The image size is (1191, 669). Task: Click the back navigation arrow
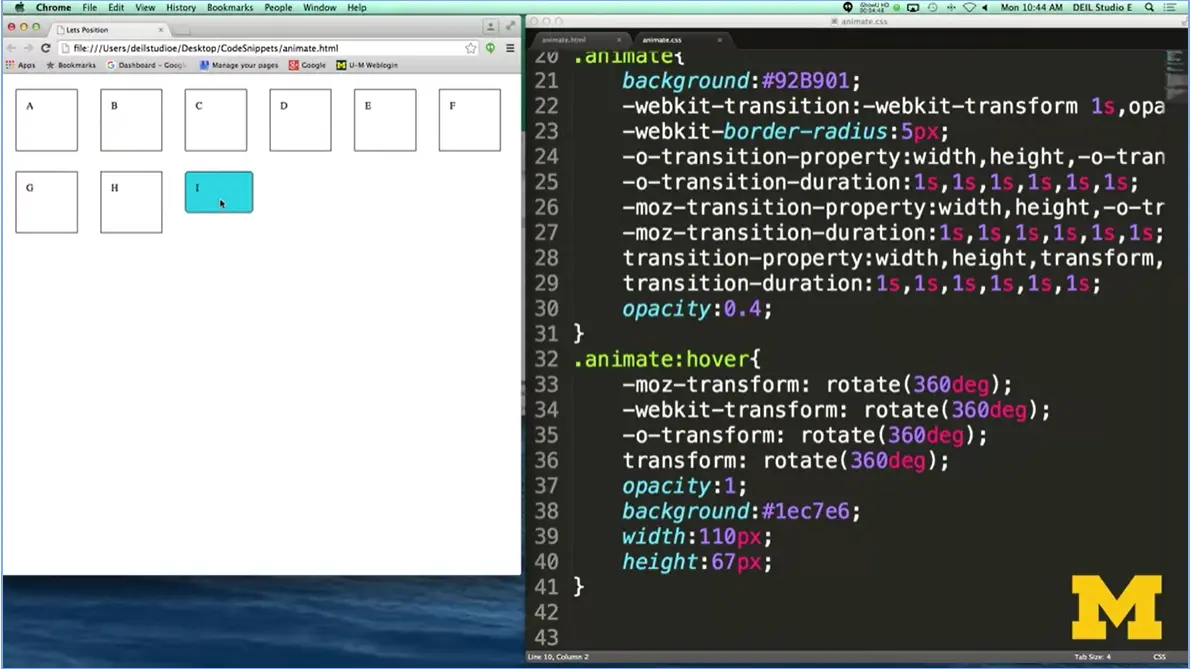(x=13, y=47)
